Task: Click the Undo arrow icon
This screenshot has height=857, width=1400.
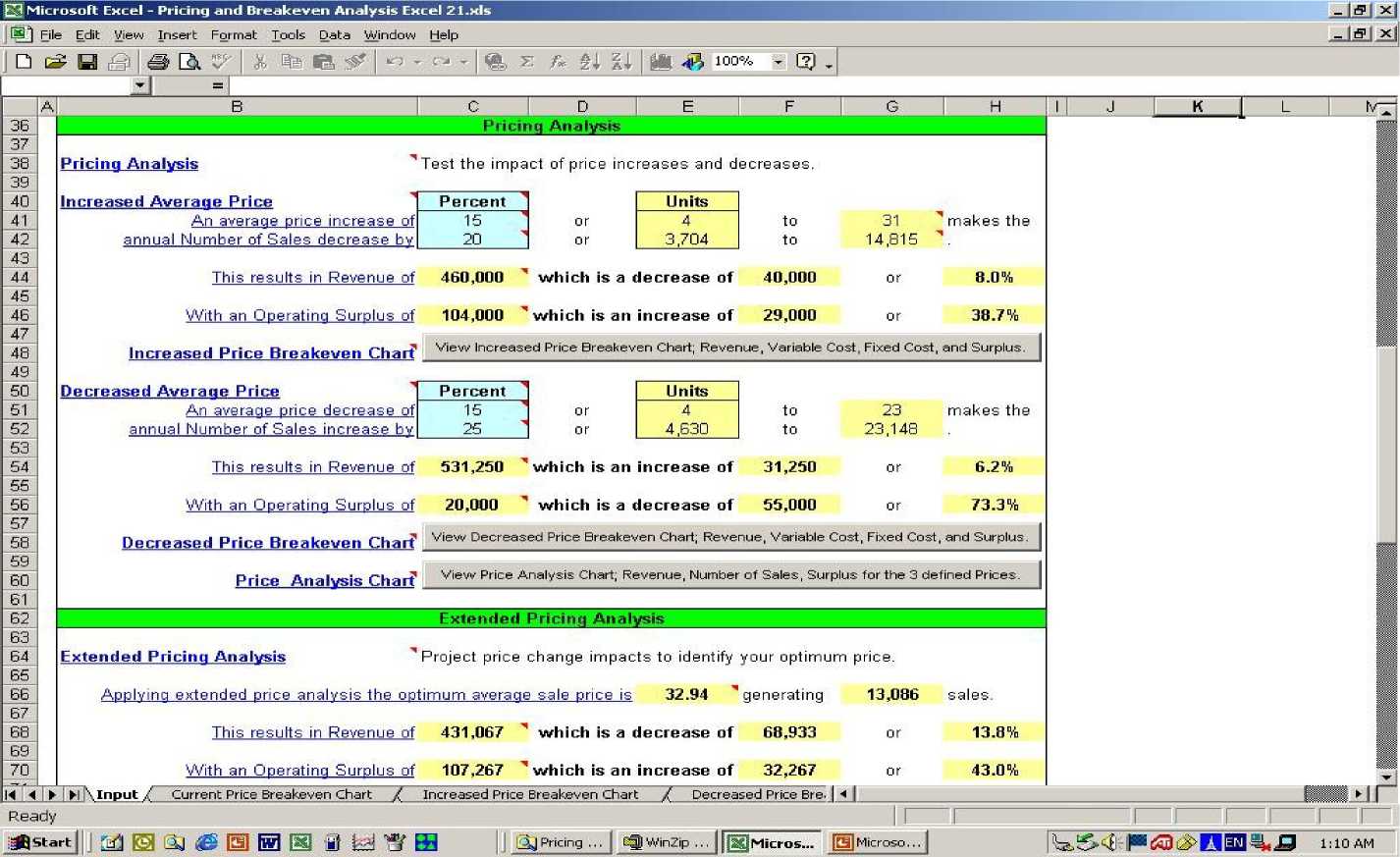Action: click(395, 62)
